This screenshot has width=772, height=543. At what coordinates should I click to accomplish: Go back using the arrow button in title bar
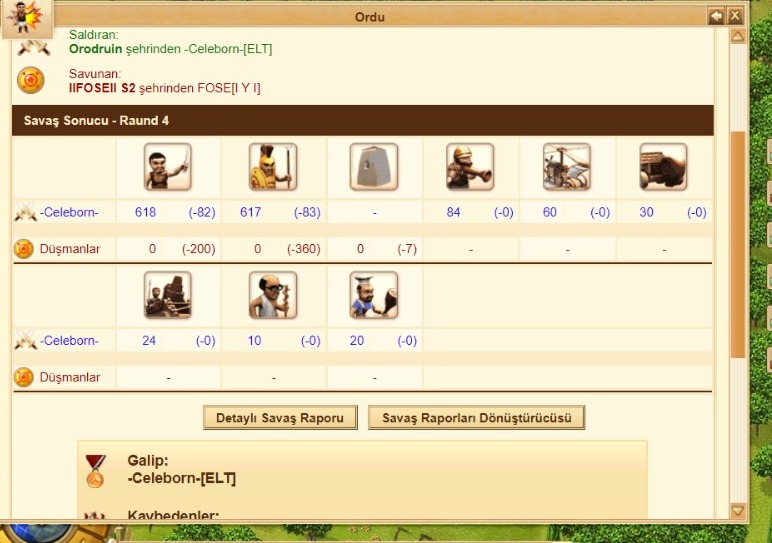pyautogui.click(x=716, y=16)
